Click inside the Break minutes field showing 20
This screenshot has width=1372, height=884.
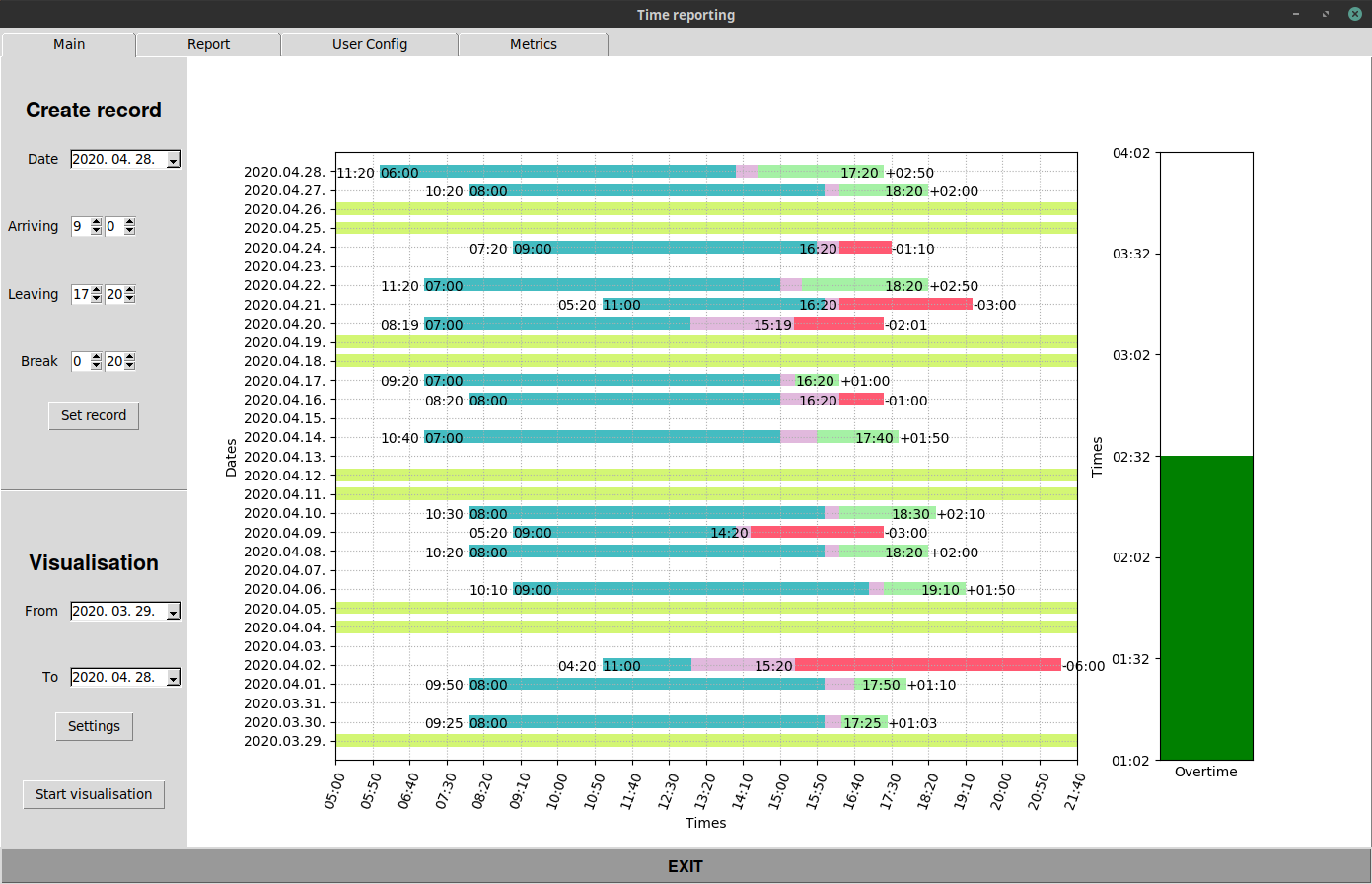[x=114, y=361]
